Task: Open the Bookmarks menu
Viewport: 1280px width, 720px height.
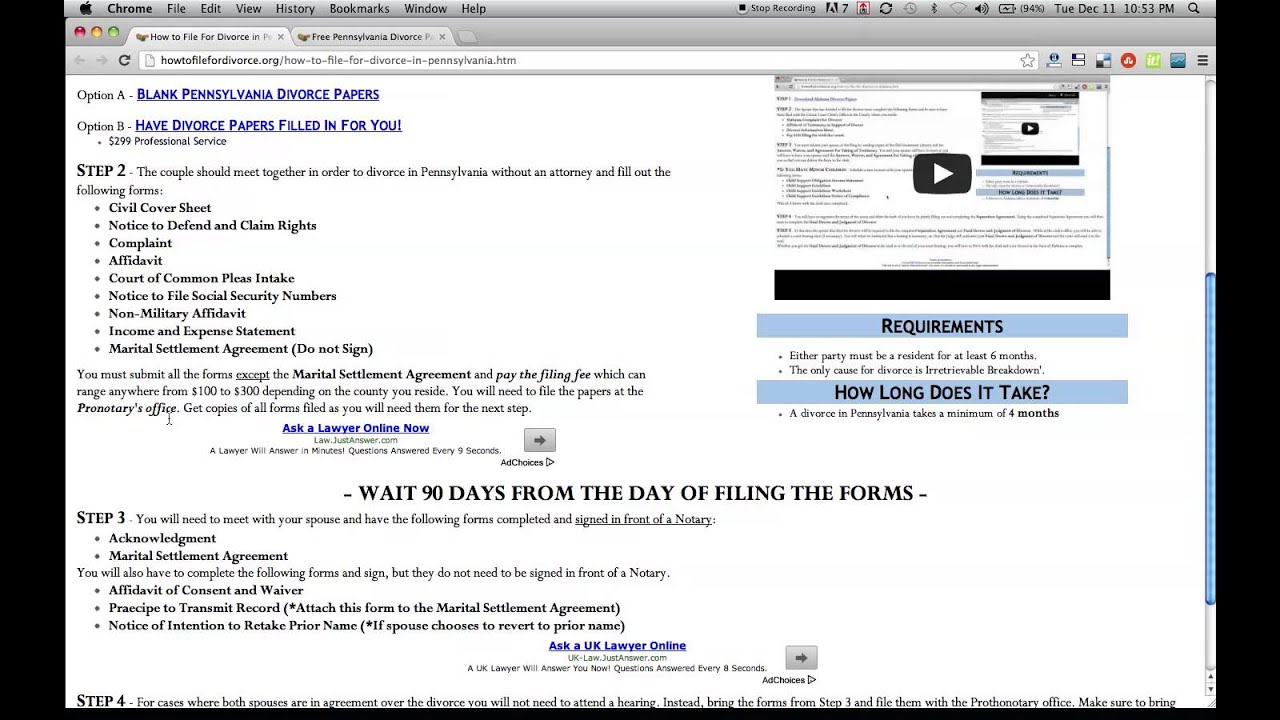Action: [x=359, y=8]
